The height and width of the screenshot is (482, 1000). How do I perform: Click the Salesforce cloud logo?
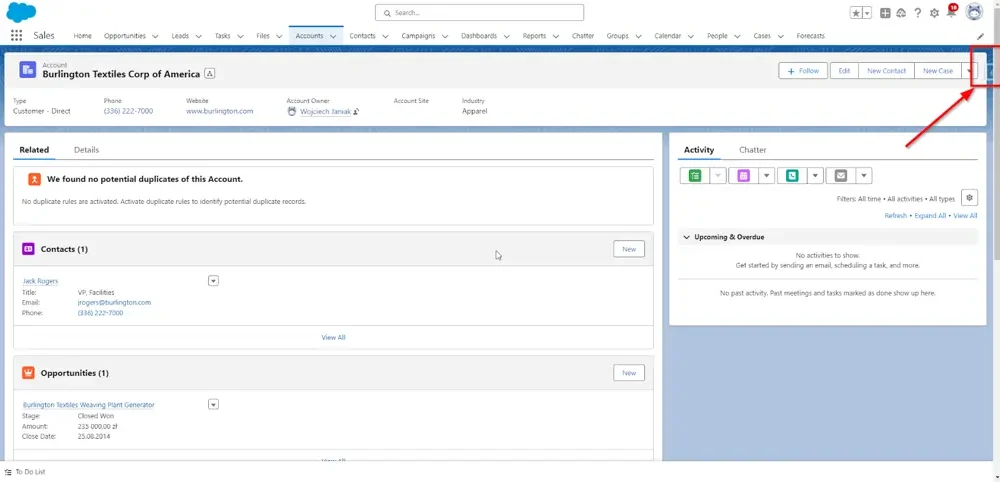point(21,12)
